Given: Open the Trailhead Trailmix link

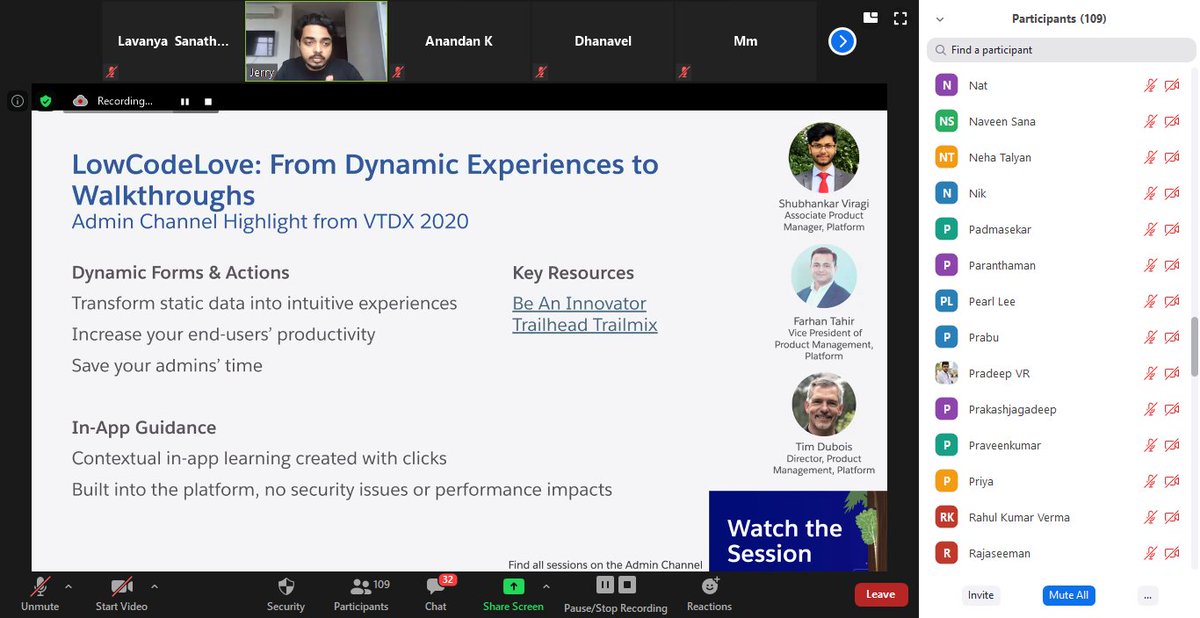Looking at the screenshot, I should 585,324.
